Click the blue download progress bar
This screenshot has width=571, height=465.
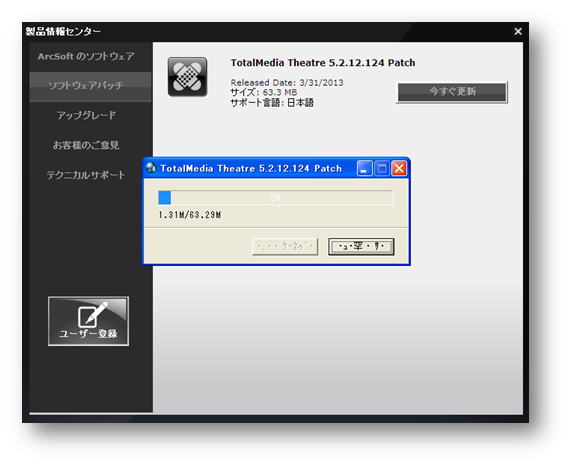click(x=276, y=198)
